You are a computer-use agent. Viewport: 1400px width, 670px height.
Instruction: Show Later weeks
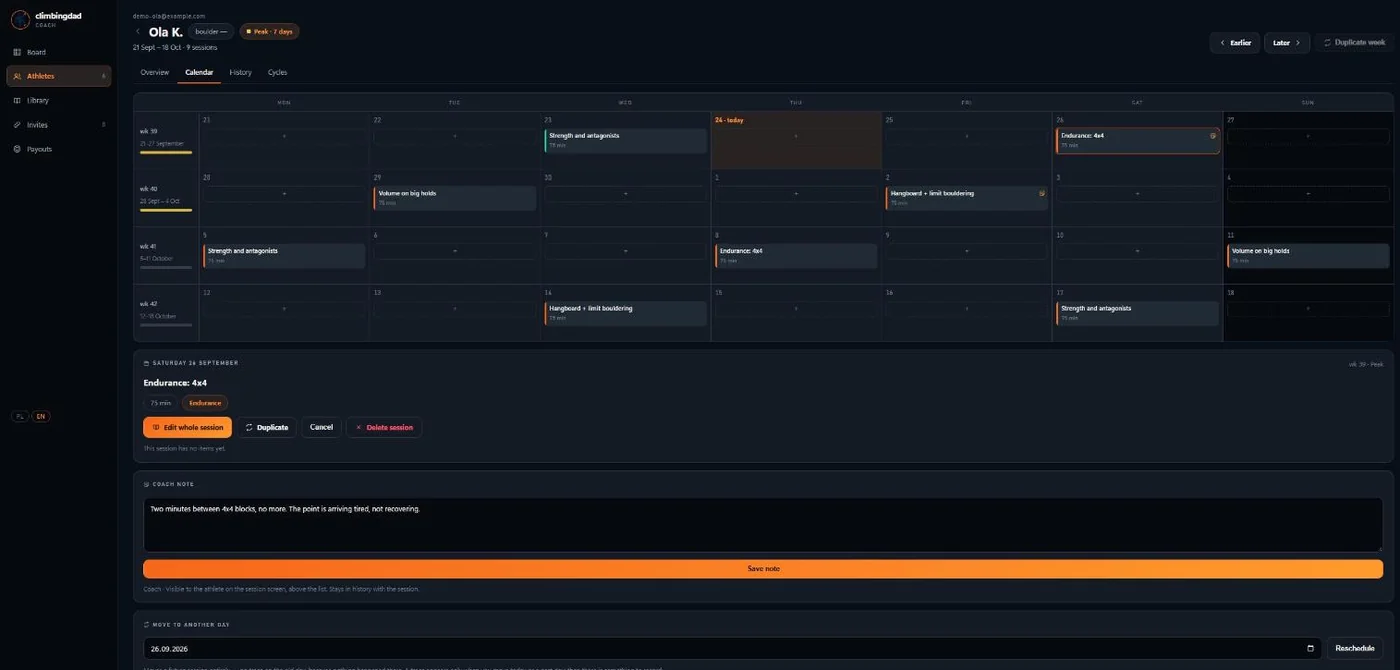click(x=1286, y=43)
